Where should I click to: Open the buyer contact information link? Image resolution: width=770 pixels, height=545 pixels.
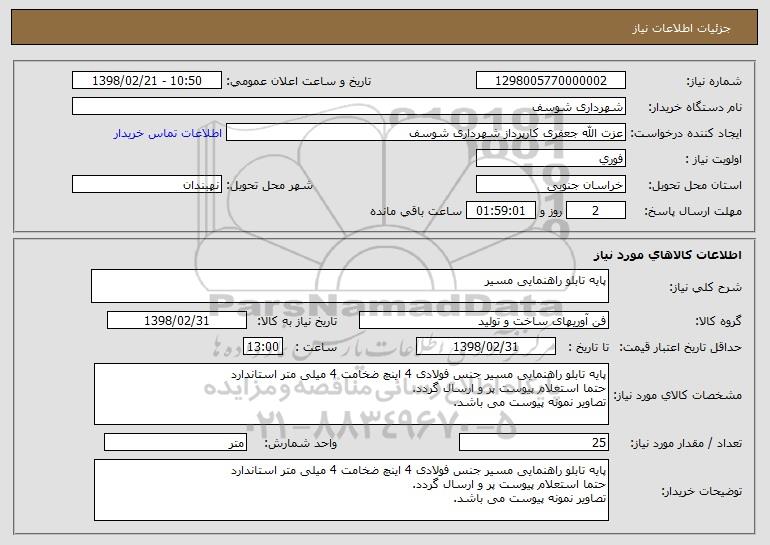click(x=168, y=134)
